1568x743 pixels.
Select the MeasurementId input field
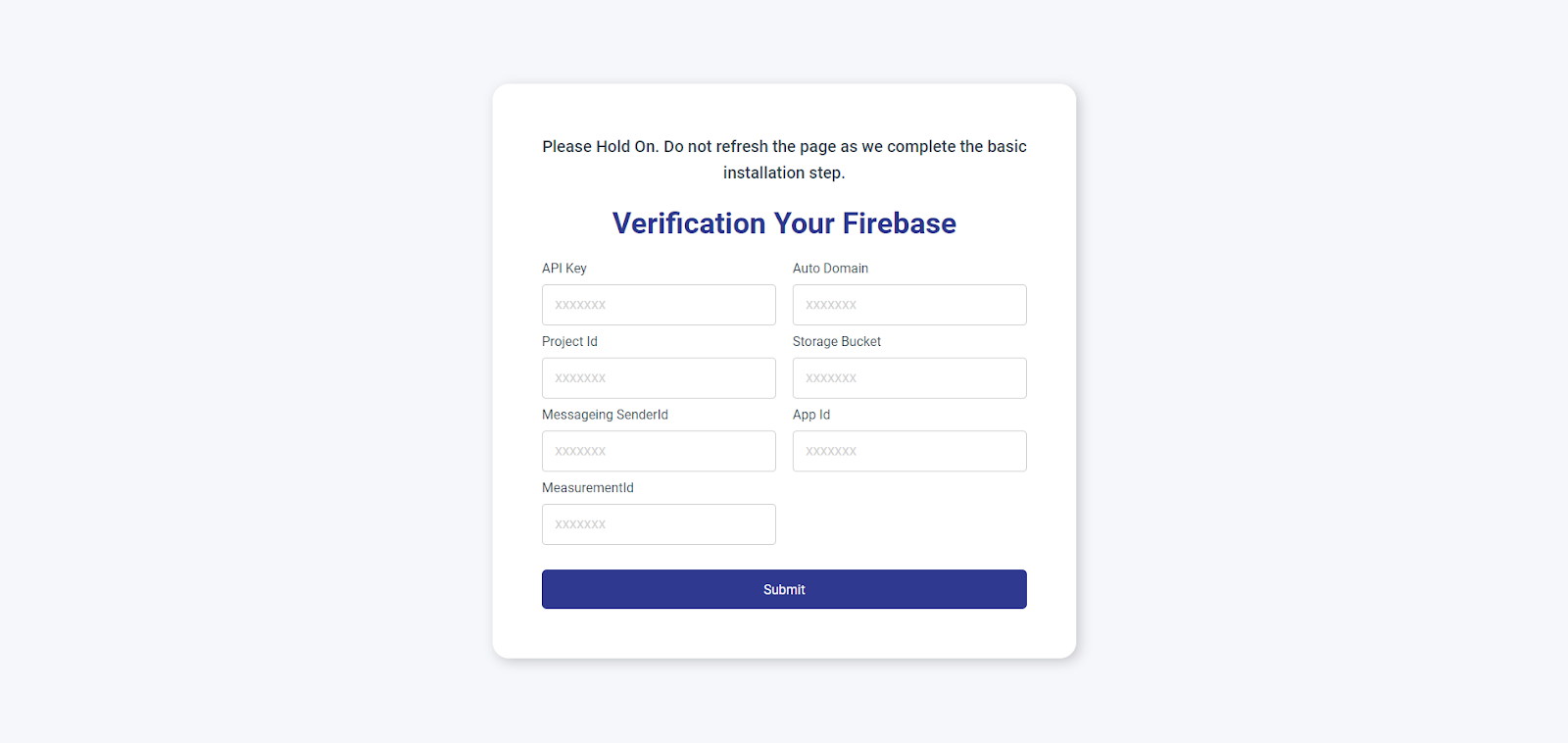point(659,524)
